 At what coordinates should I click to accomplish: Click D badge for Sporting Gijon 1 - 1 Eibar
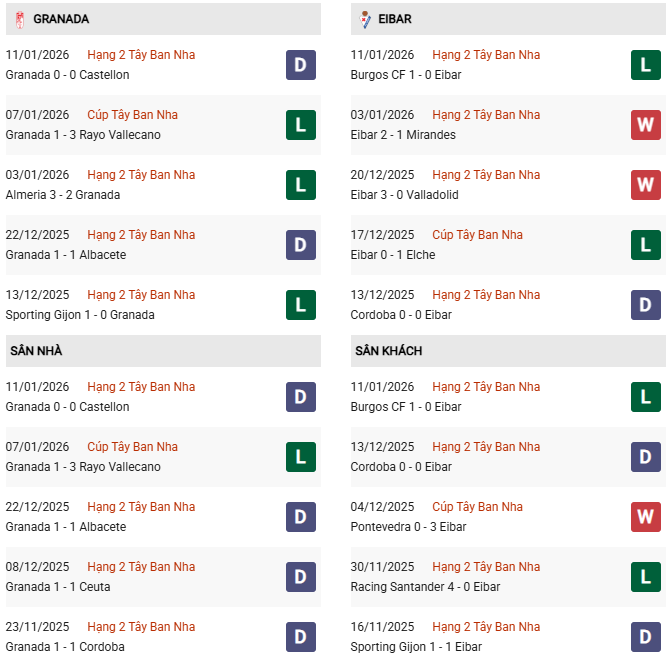[645, 637]
